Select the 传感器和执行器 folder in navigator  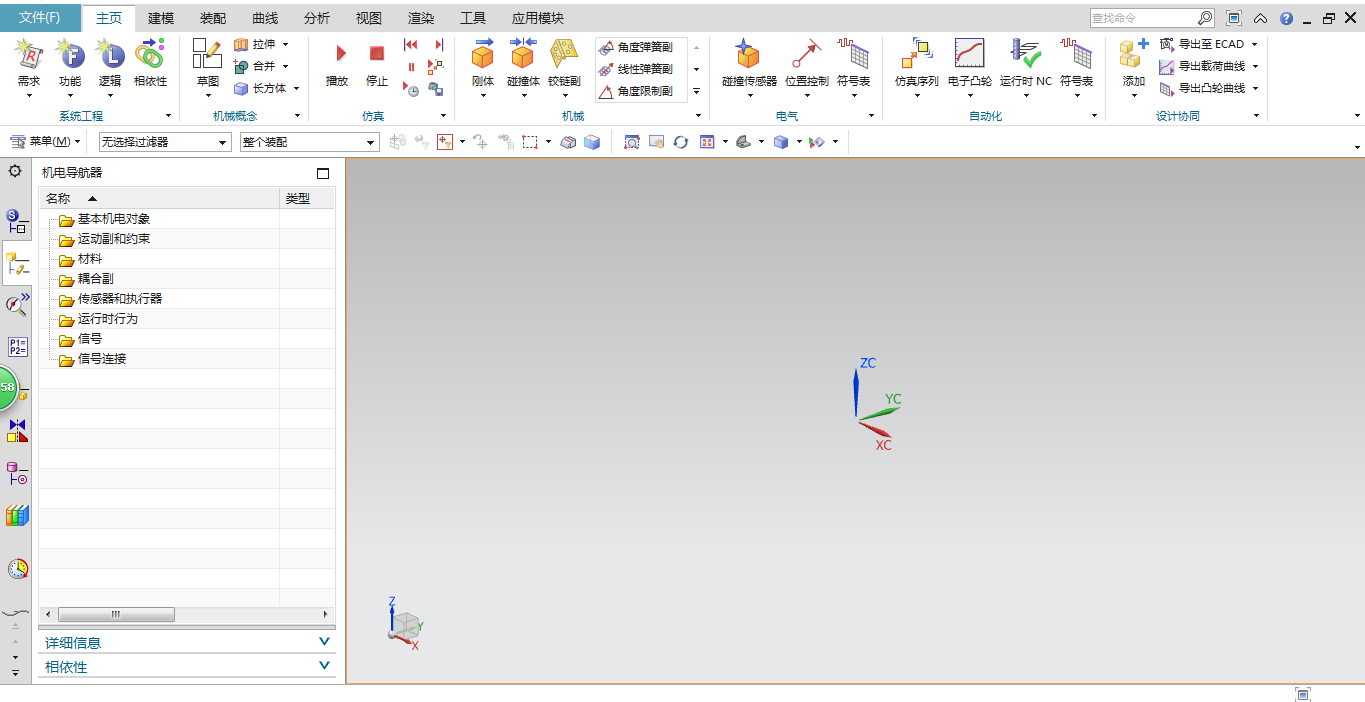coord(119,299)
